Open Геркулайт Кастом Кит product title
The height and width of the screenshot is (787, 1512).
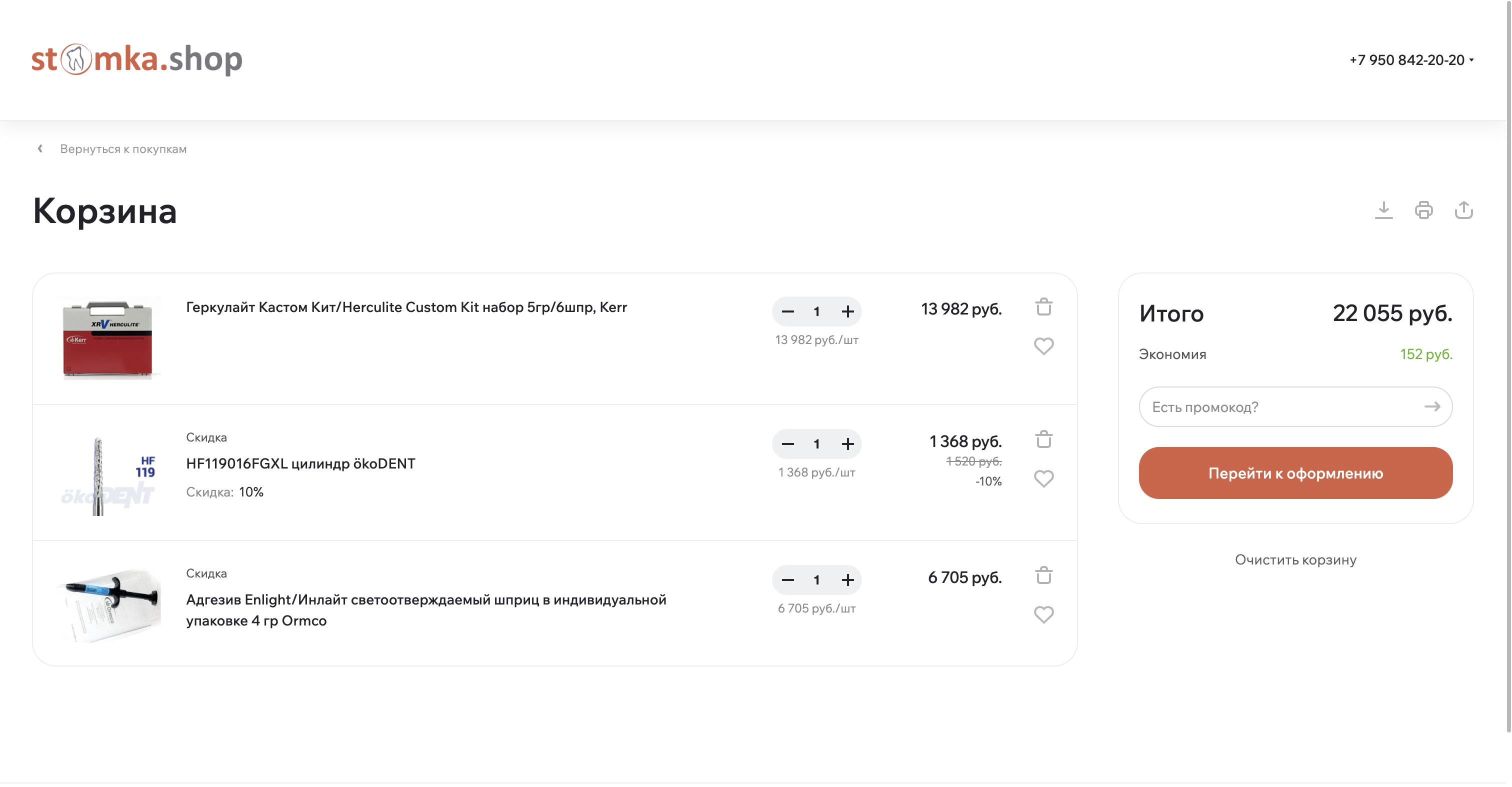pos(406,307)
